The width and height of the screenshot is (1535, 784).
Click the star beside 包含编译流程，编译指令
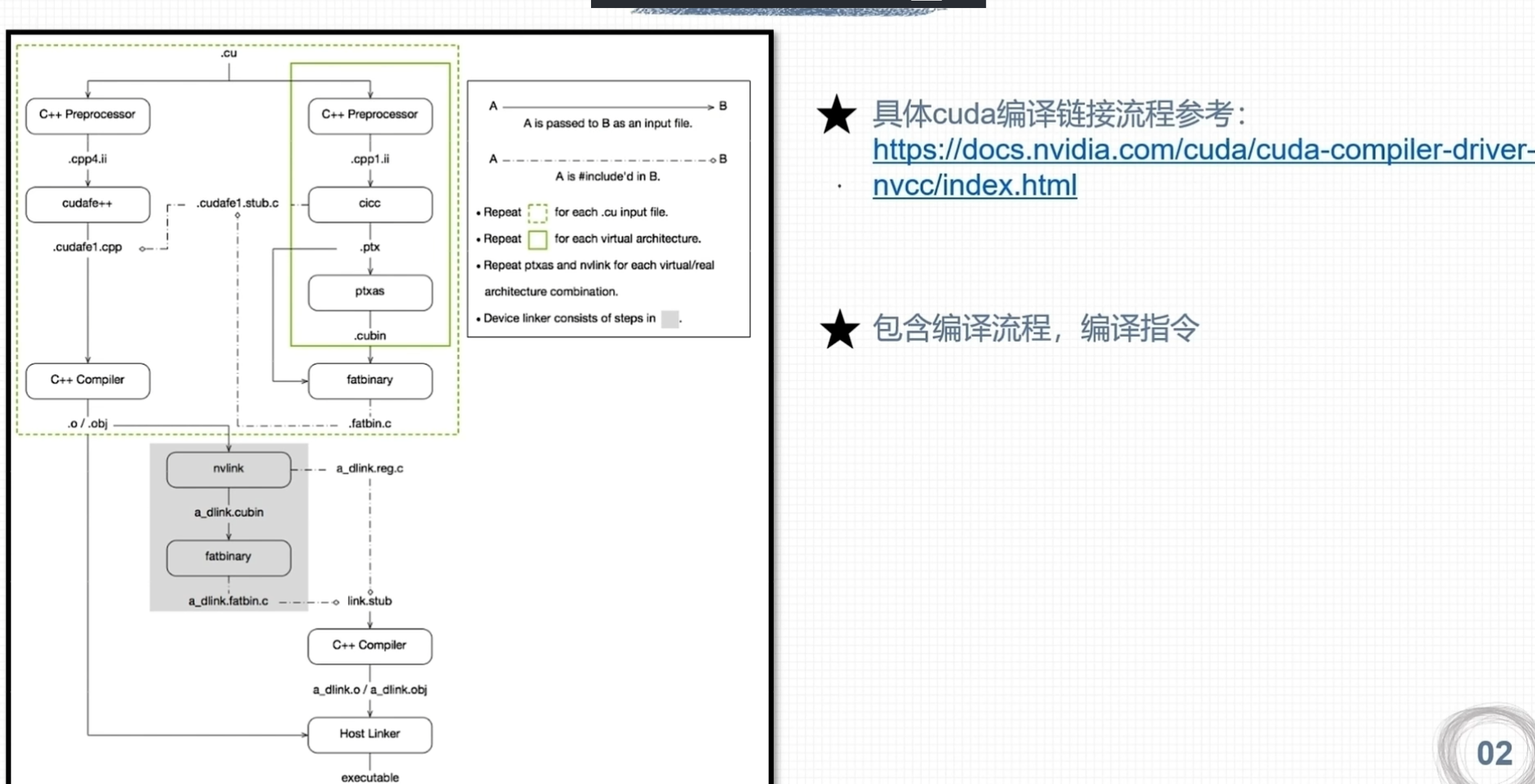pos(839,329)
